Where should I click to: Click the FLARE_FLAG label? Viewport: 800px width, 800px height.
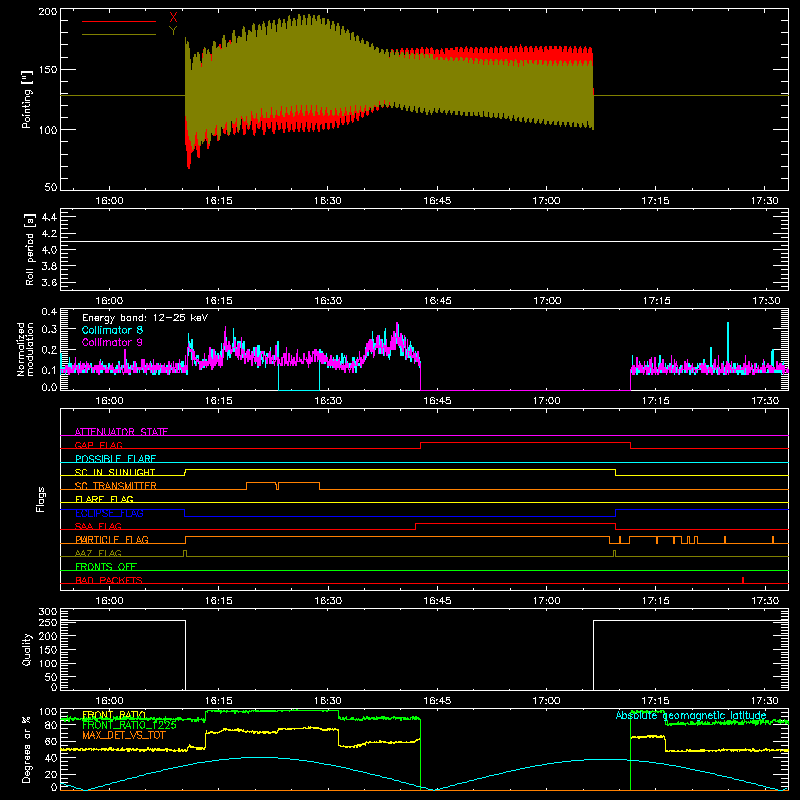point(104,499)
